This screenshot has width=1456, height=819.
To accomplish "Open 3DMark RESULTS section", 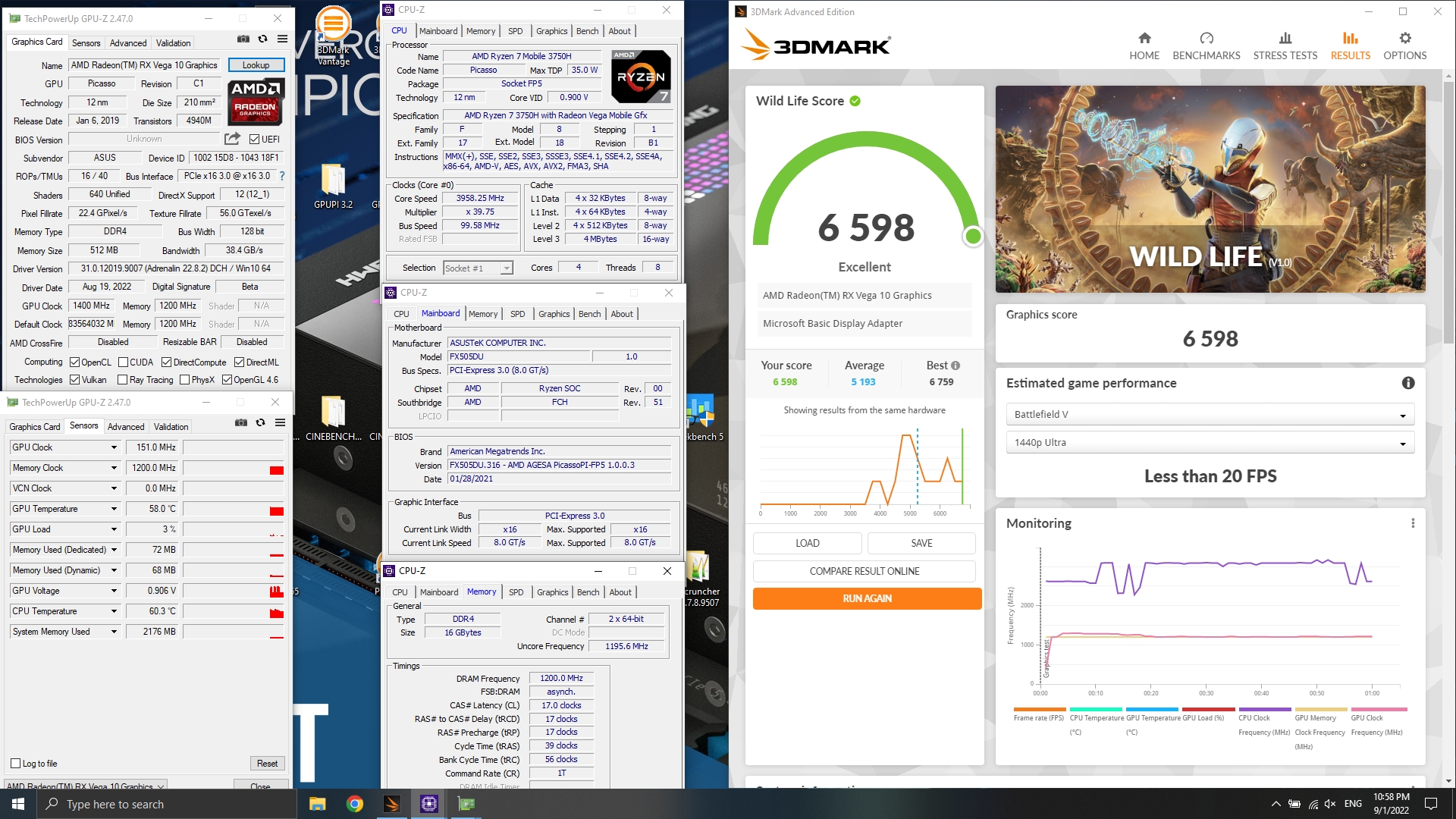I will (x=1350, y=46).
